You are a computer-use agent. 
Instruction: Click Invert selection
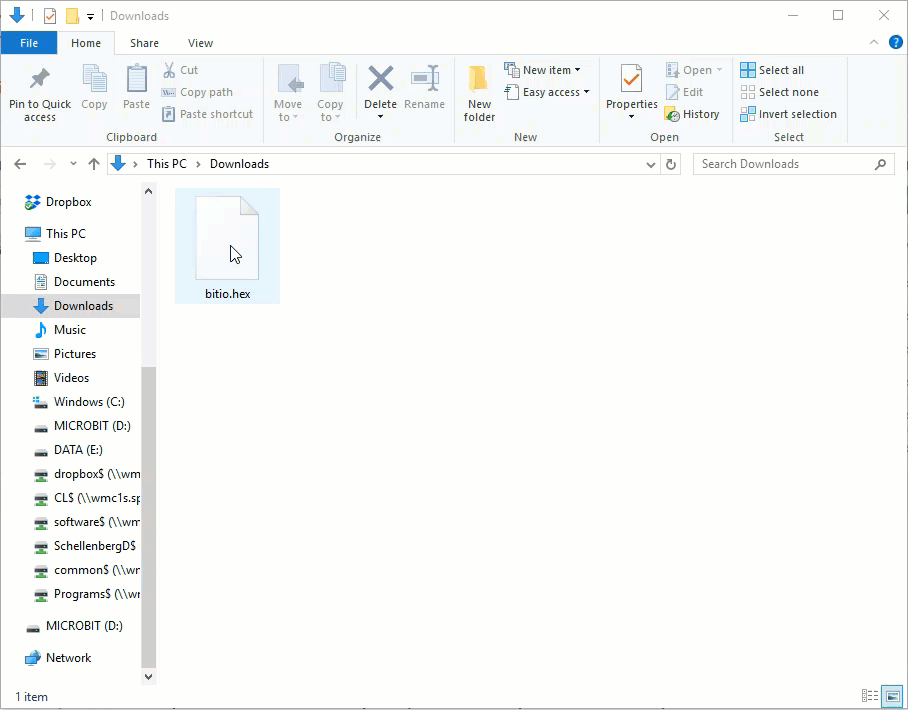788,114
